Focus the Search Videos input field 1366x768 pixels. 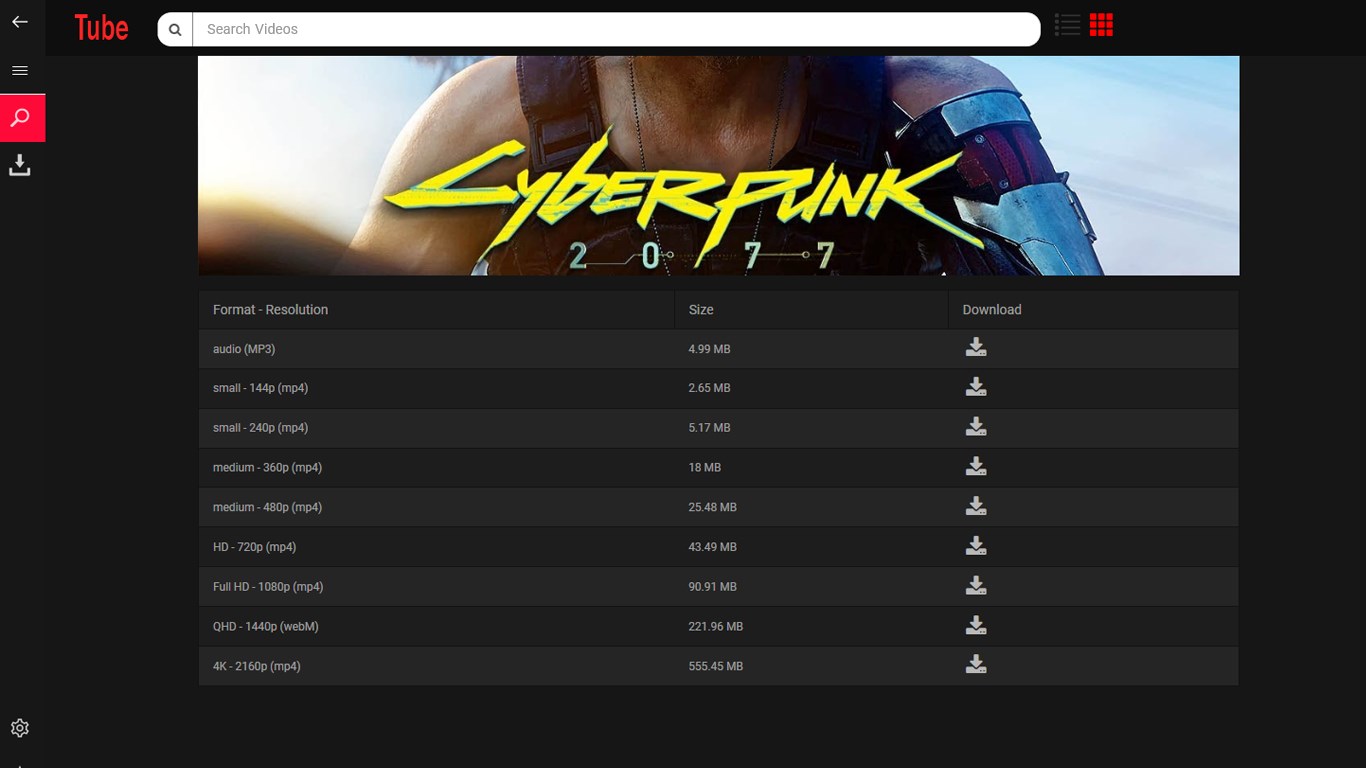(x=616, y=29)
